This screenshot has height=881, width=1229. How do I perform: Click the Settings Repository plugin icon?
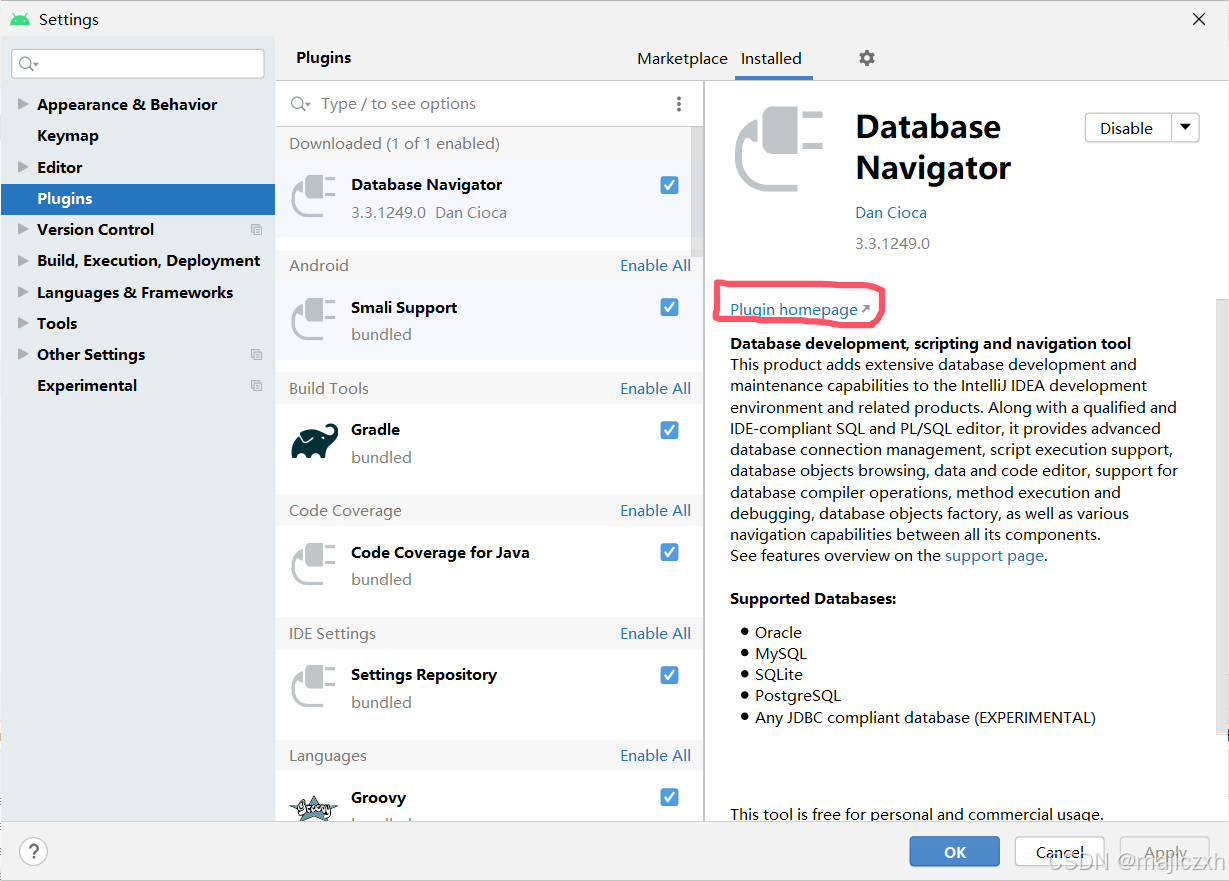click(313, 688)
